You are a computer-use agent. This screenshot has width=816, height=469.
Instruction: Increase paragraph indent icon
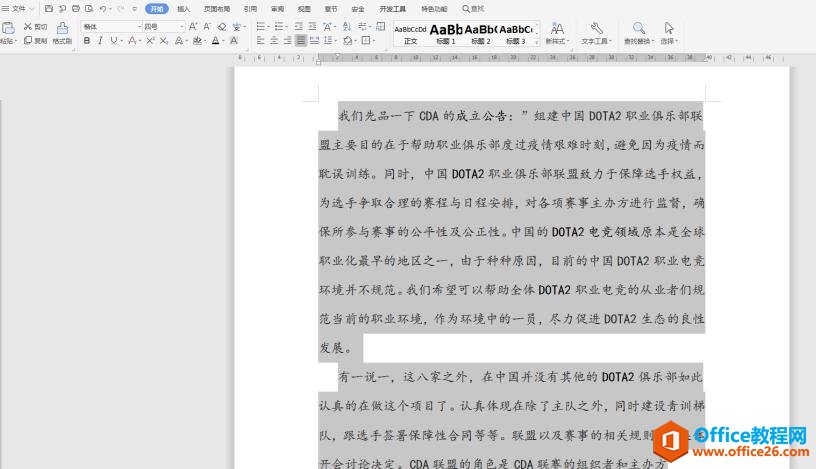[x=312, y=27]
